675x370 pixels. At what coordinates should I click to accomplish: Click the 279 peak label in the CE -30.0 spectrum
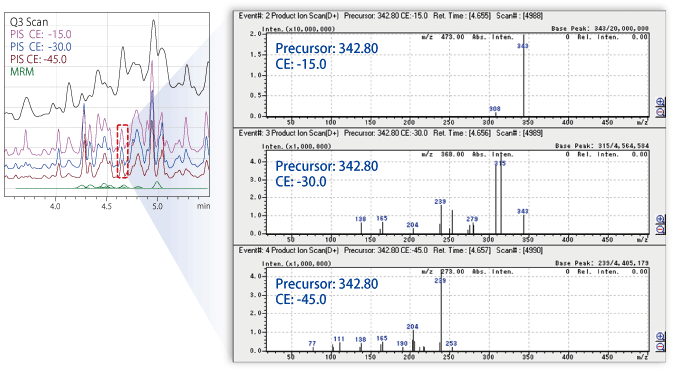tap(472, 219)
